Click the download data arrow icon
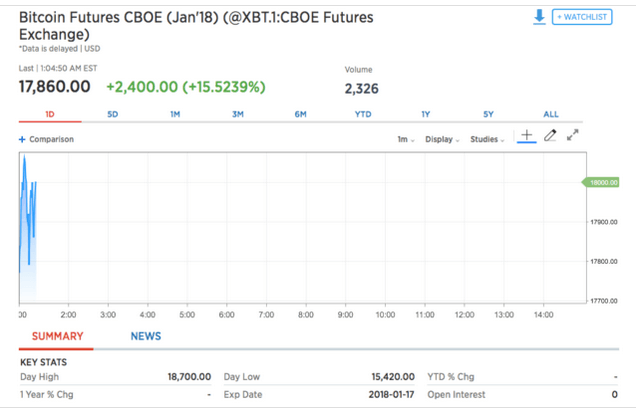This screenshot has width=636, height=408. (539, 17)
